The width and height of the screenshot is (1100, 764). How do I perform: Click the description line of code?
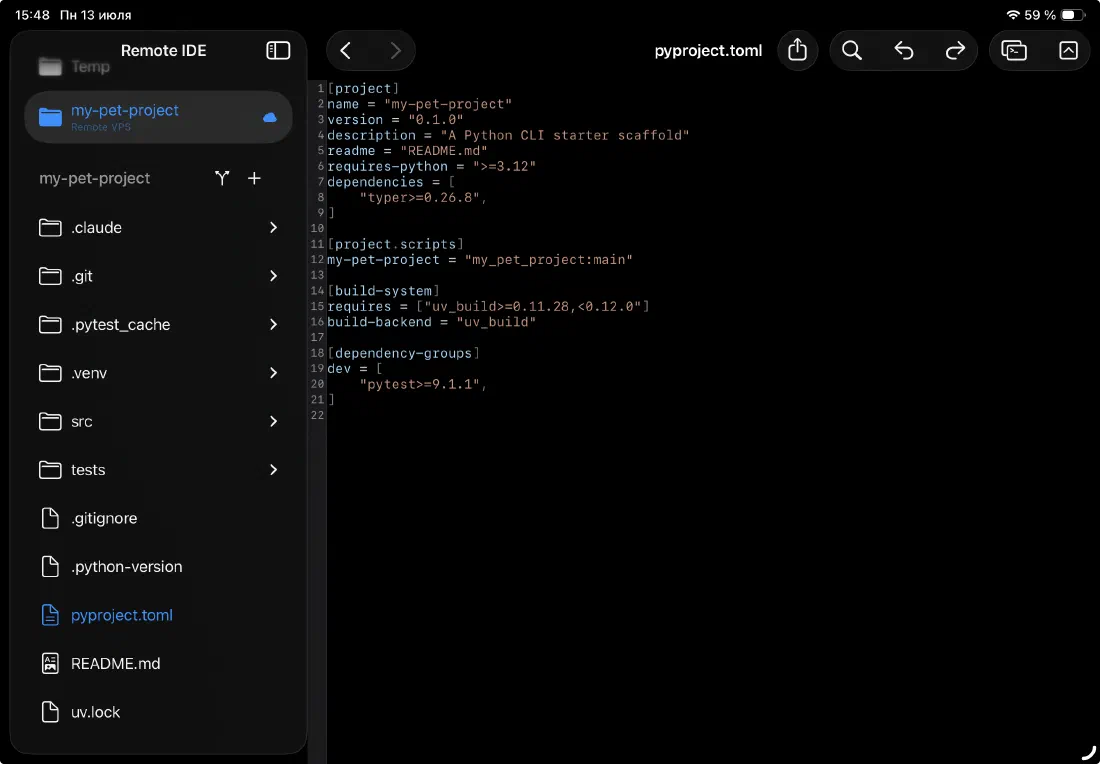(508, 135)
